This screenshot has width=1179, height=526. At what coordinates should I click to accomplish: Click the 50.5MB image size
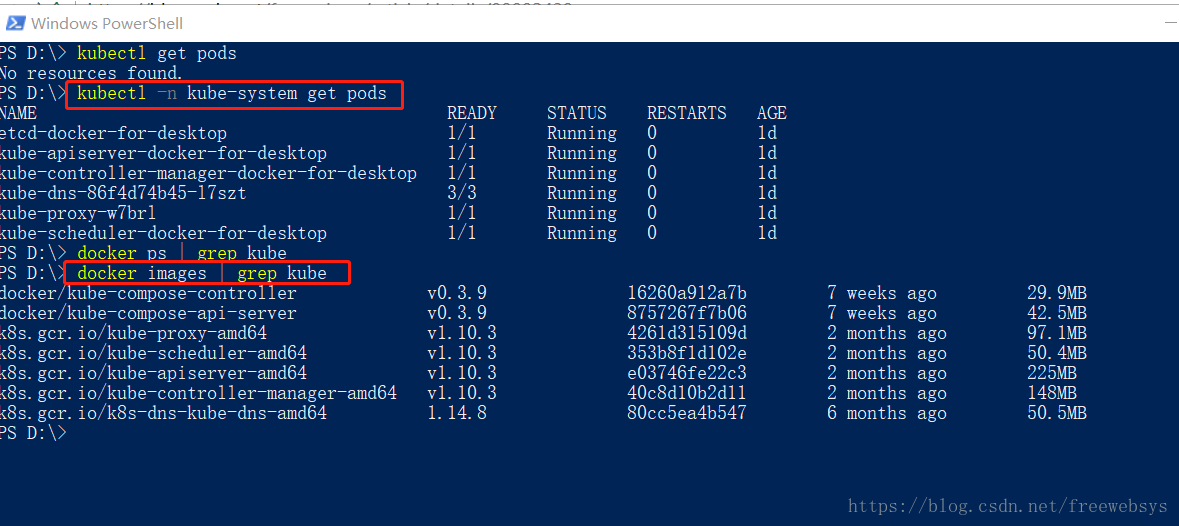[x=1056, y=413]
